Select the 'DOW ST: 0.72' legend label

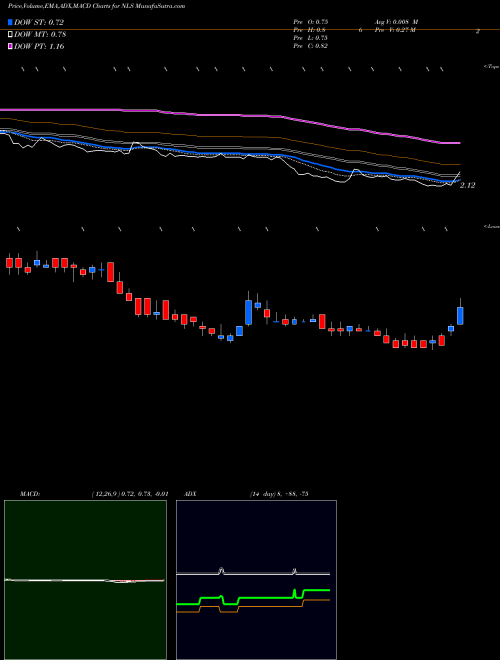pos(39,22)
